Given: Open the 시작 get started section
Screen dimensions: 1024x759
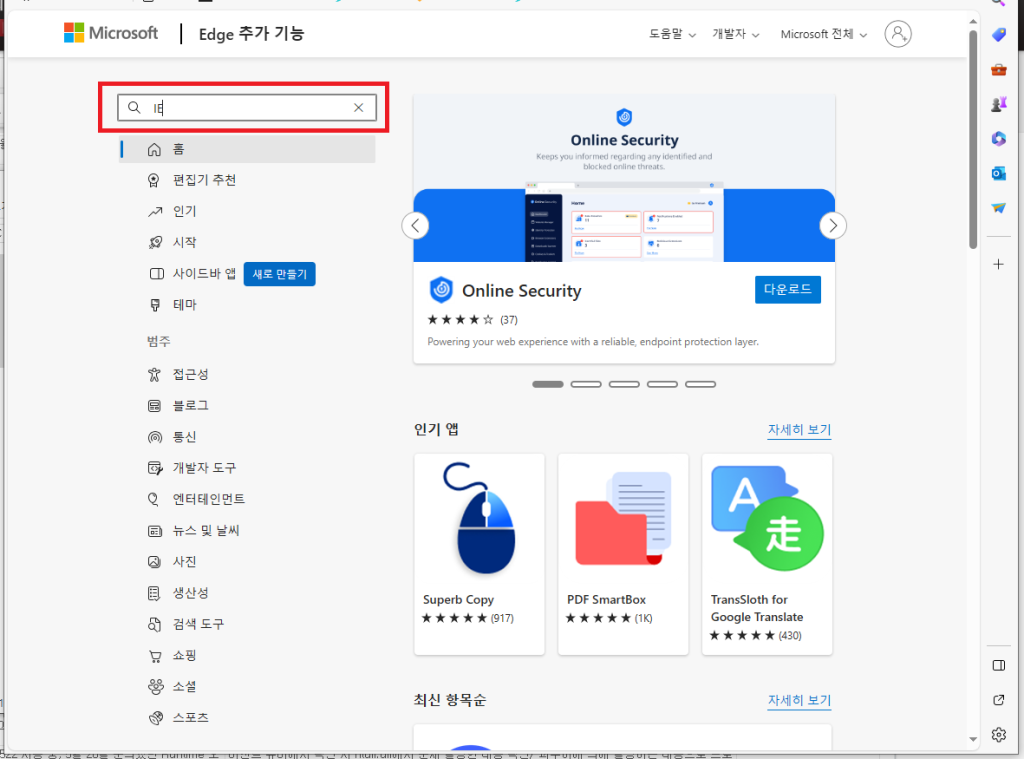Looking at the screenshot, I should [x=184, y=242].
